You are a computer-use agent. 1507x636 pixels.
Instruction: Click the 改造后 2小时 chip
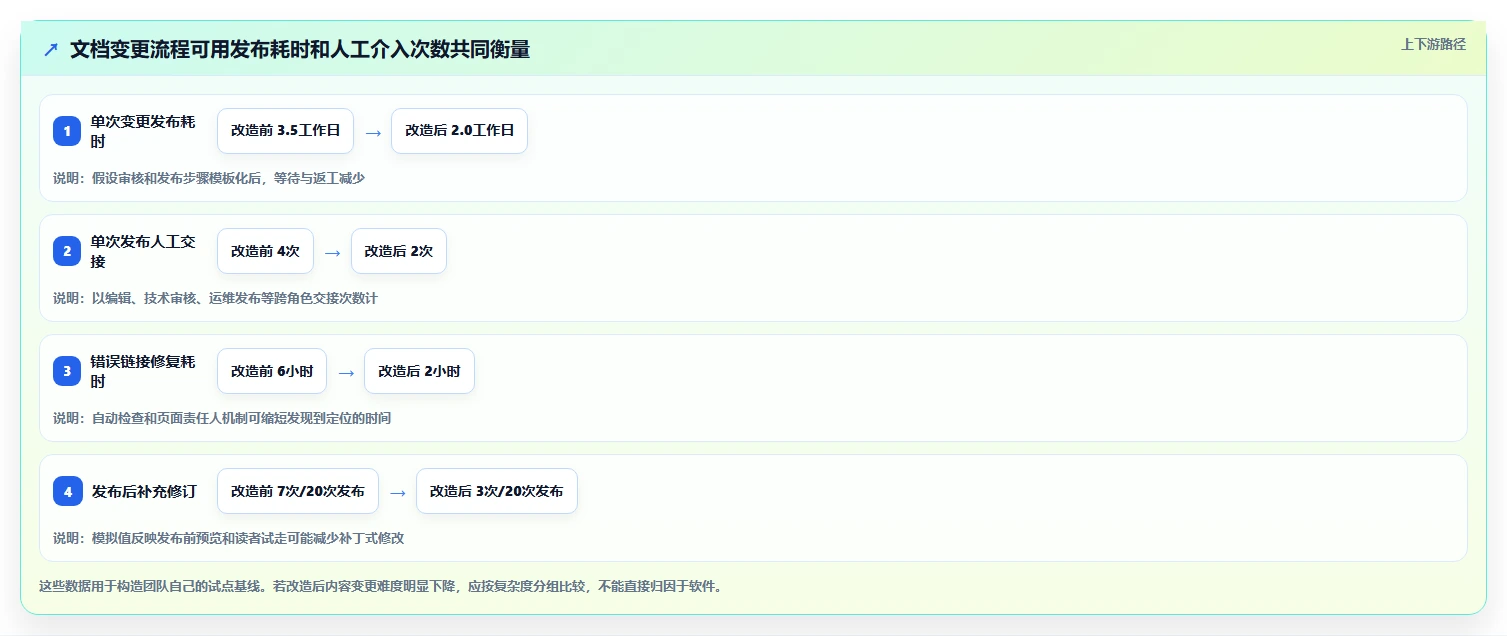pyautogui.click(x=419, y=371)
